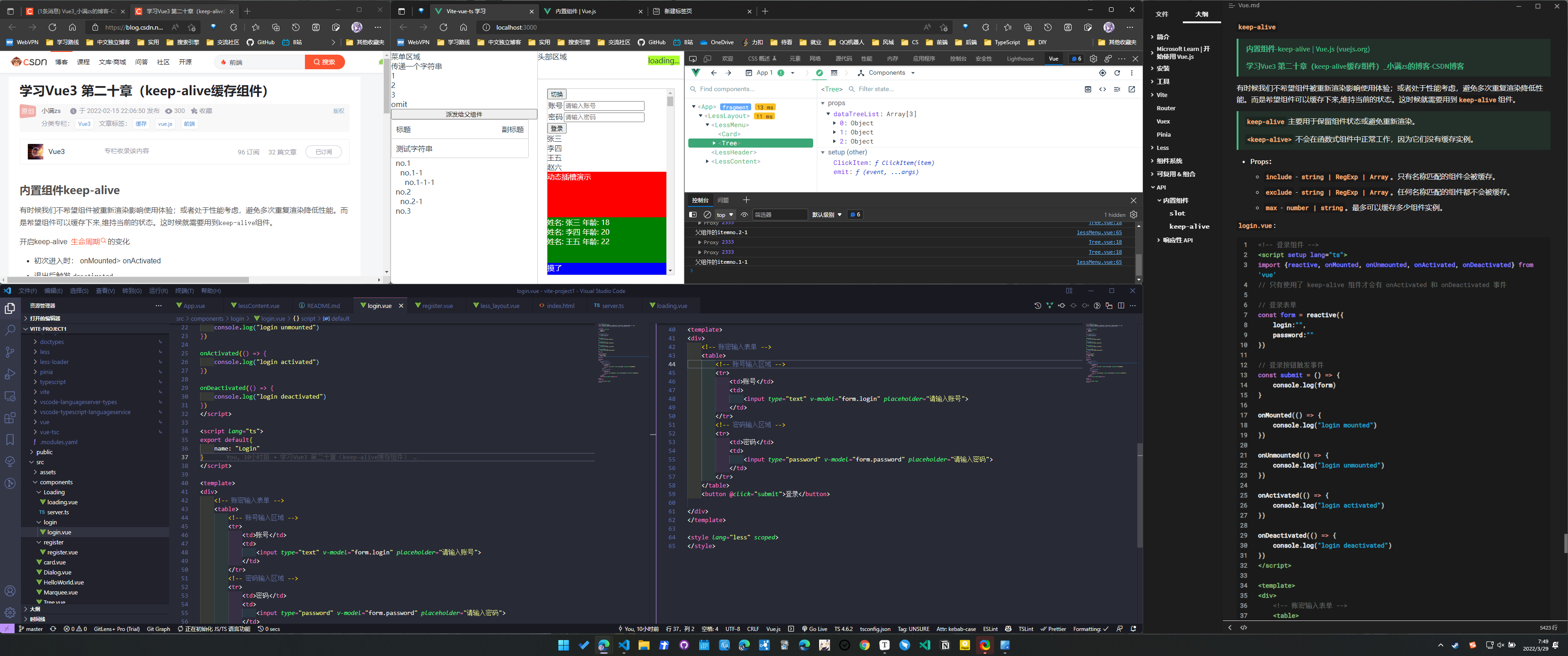Click Vue DevTools inspector compass icon

tap(819, 73)
